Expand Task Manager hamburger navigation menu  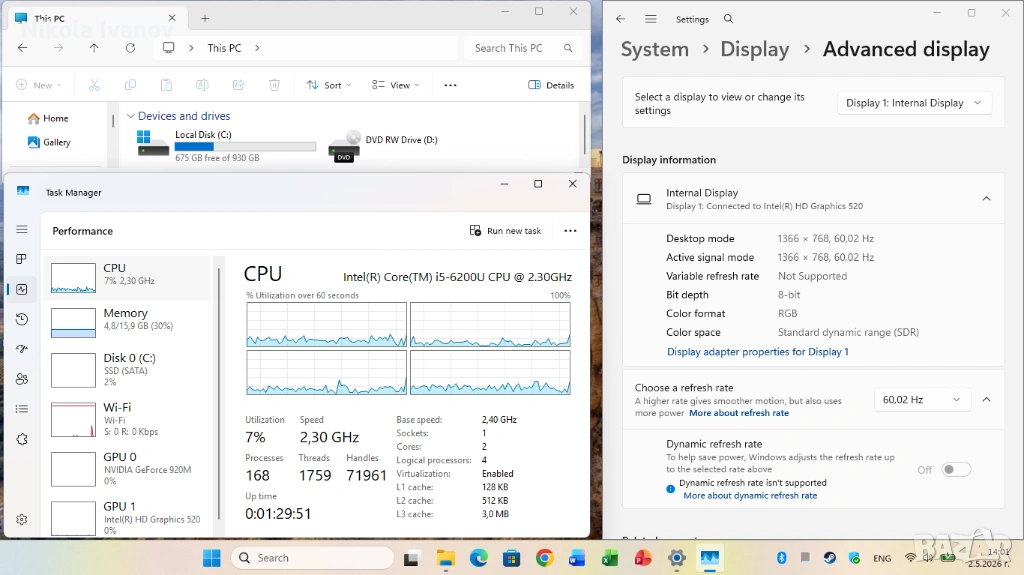coord(22,229)
